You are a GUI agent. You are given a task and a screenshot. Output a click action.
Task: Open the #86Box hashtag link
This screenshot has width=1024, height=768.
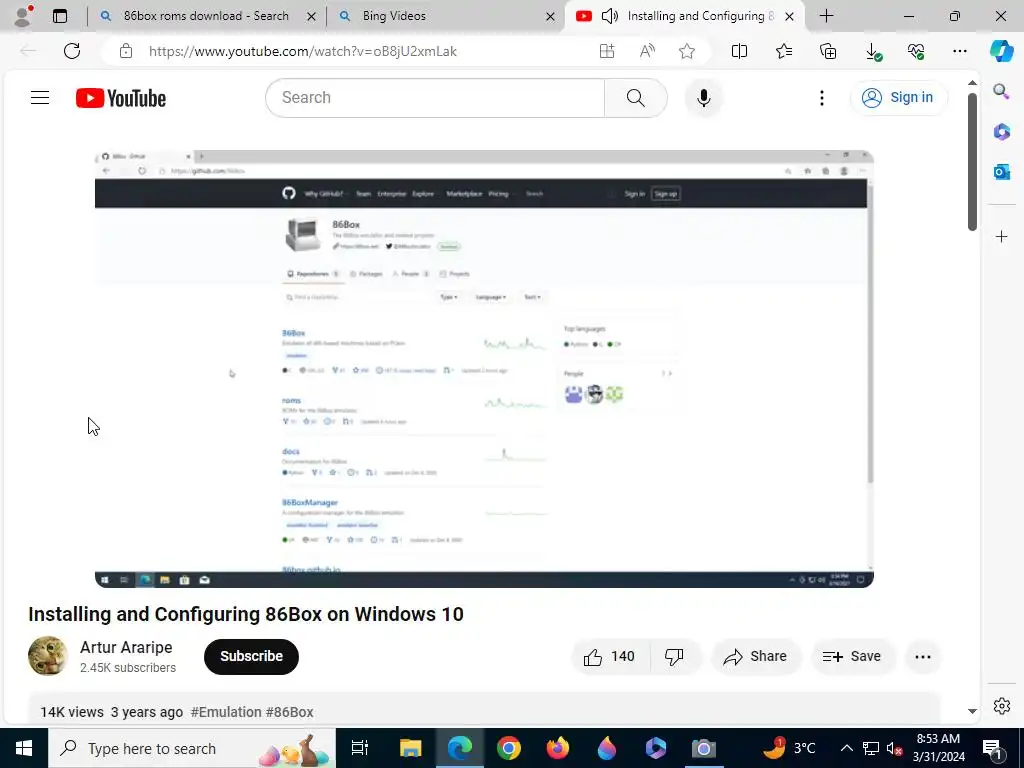[x=290, y=712]
